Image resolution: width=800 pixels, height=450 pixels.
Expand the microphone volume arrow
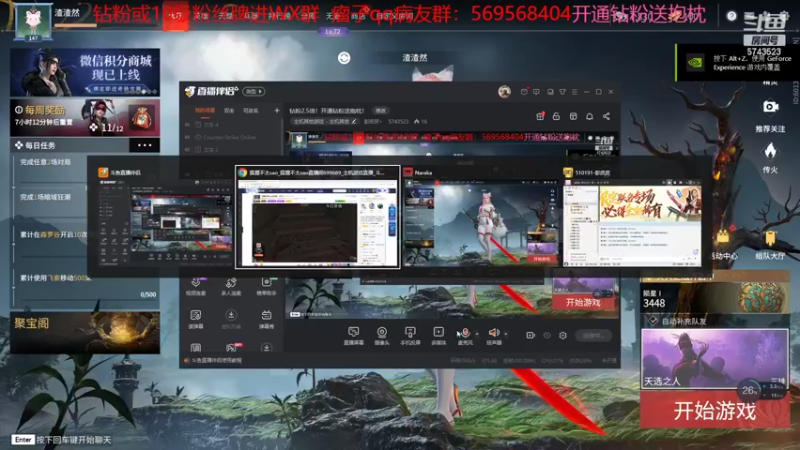(478, 334)
